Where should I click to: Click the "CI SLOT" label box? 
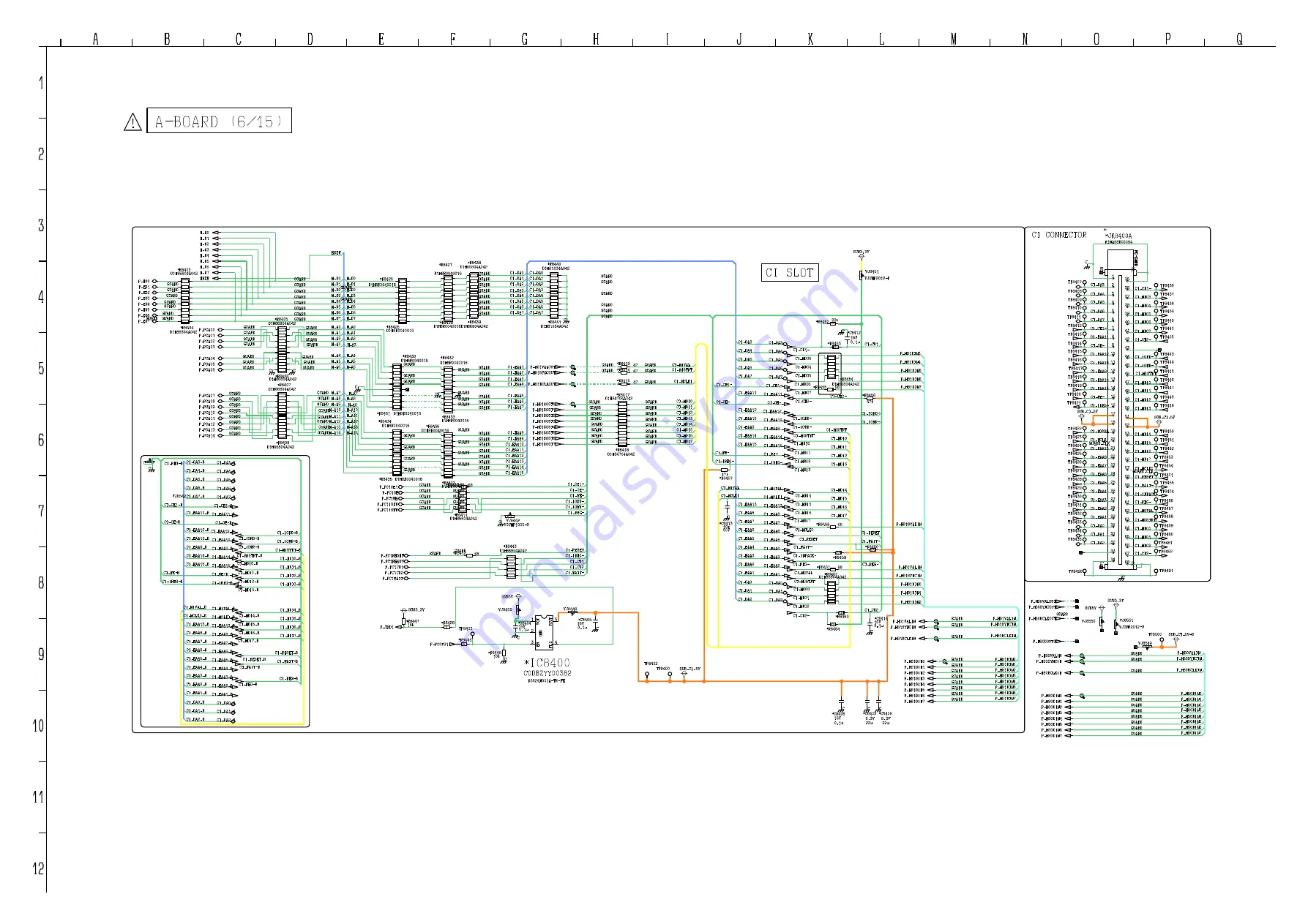(790, 273)
